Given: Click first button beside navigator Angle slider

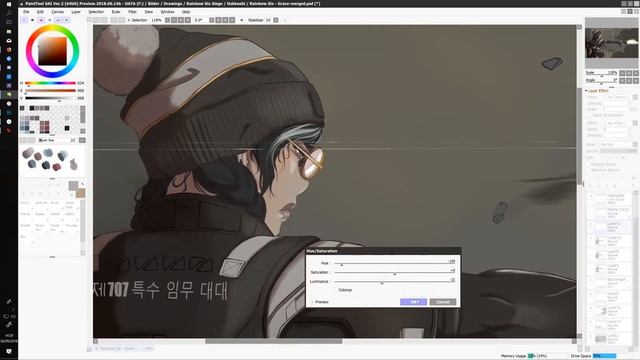Looking at the screenshot, I should [622, 81].
